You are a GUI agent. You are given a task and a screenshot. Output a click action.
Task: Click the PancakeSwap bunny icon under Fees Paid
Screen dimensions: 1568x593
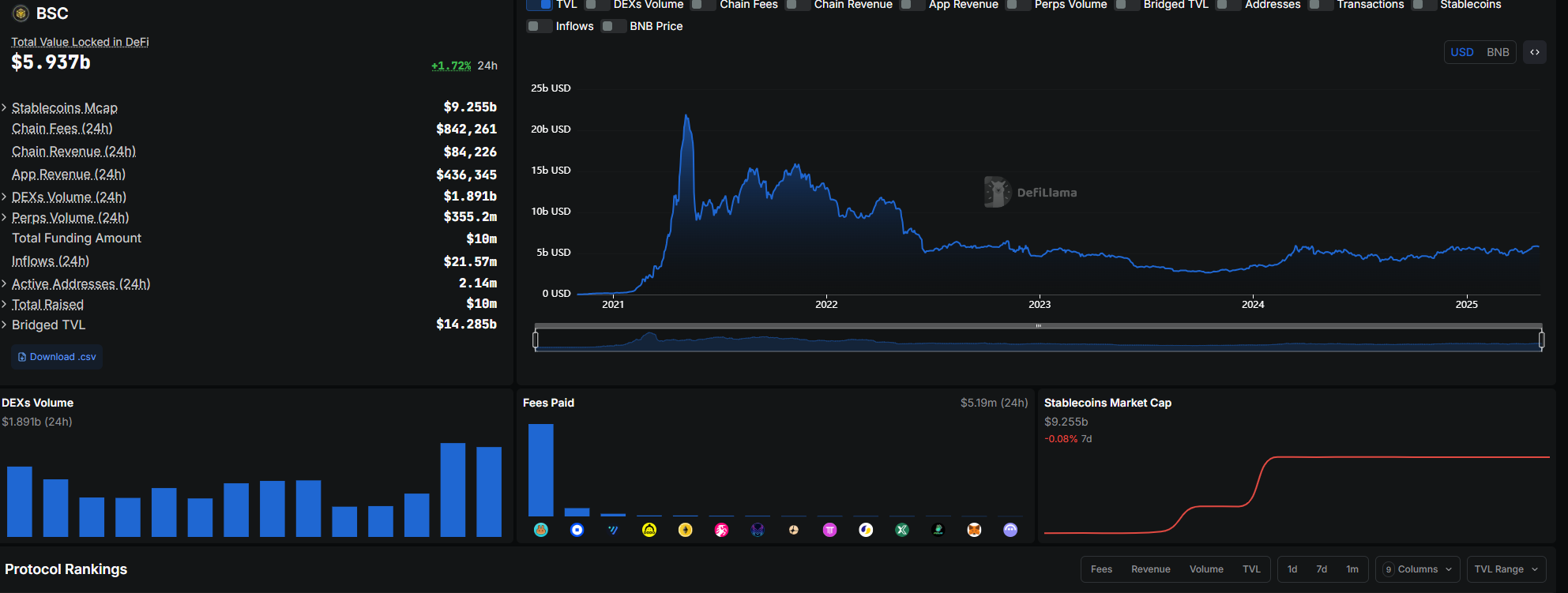[x=540, y=530]
